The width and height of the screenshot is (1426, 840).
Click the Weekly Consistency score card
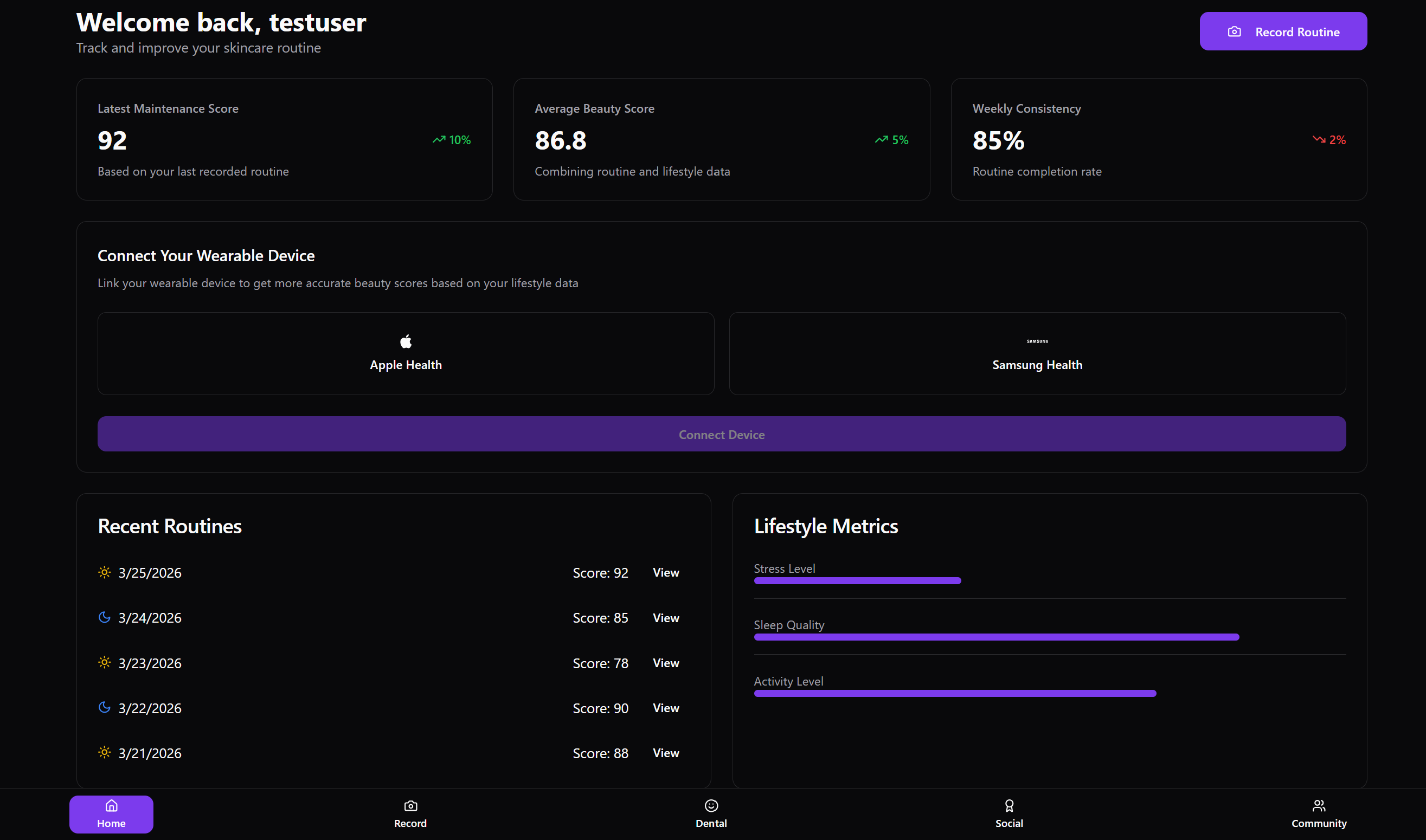click(x=1158, y=139)
